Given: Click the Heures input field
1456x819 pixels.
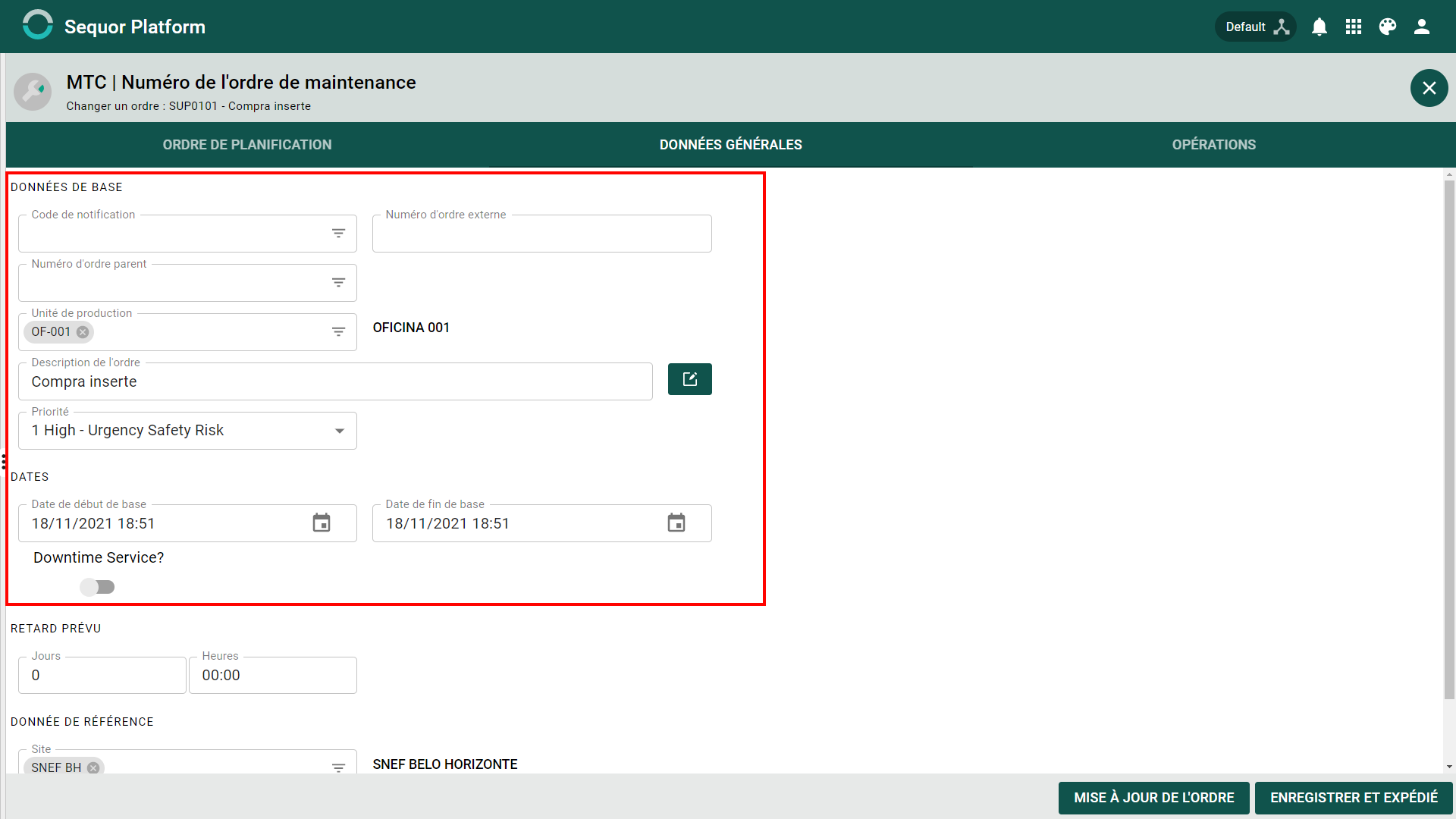Looking at the screenshot, I should (x=272, y=675).
